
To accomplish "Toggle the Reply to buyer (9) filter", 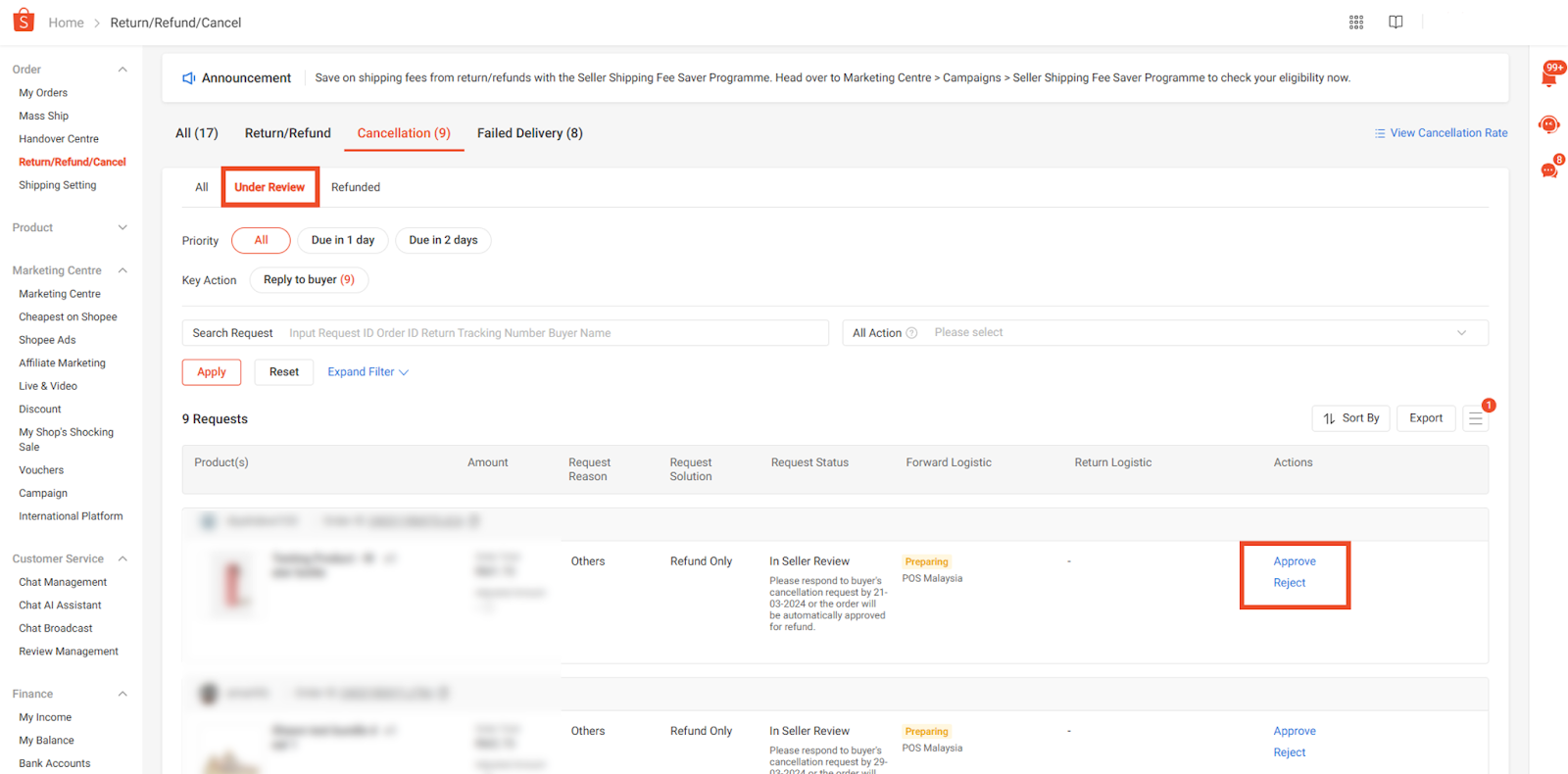I will (x=309, y=280).
